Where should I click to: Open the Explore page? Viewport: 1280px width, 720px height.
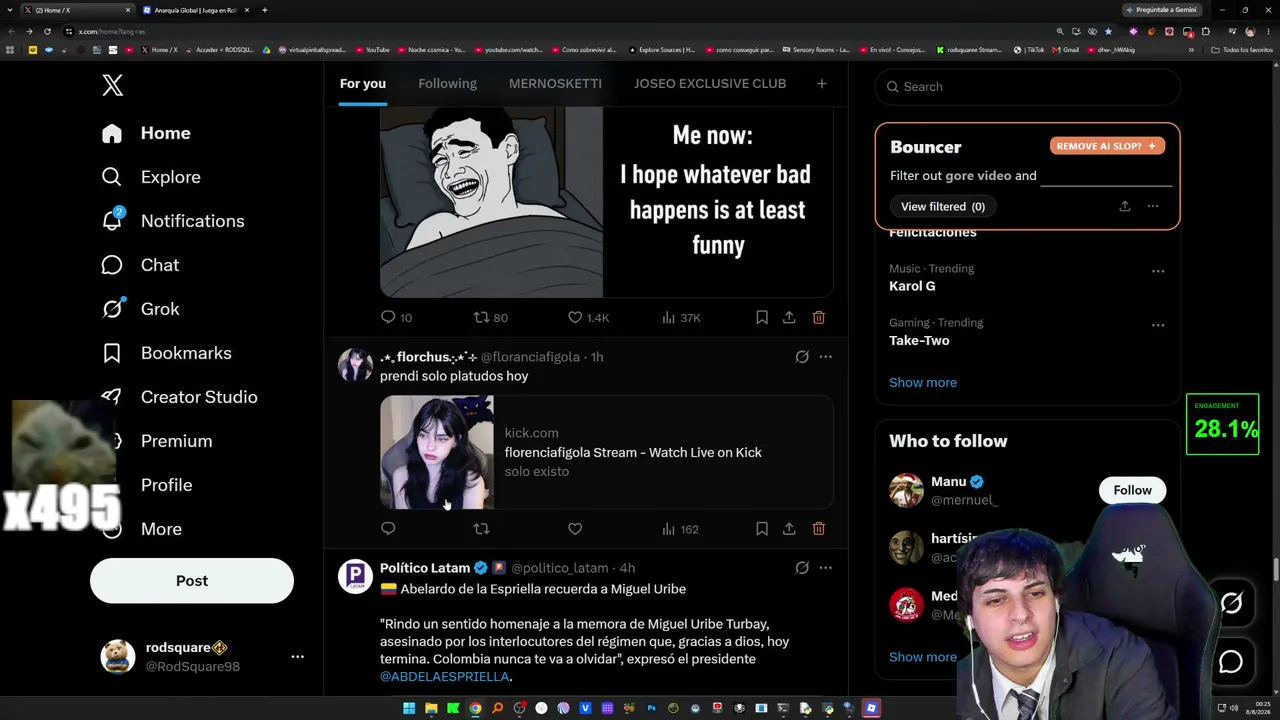[x=151, y=177]
